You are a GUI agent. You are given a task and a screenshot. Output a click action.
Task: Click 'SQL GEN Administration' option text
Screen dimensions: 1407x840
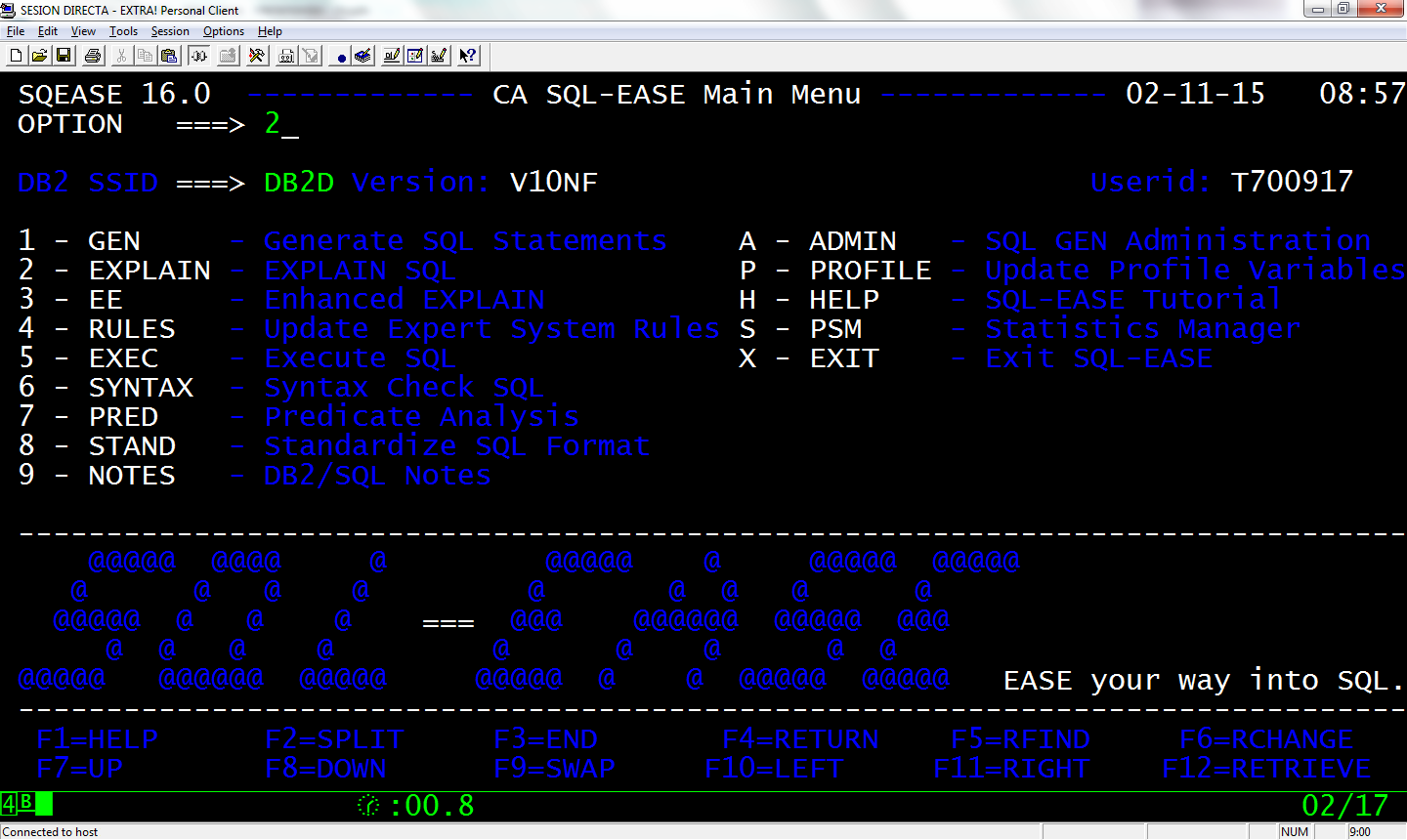coord(1178,241)
